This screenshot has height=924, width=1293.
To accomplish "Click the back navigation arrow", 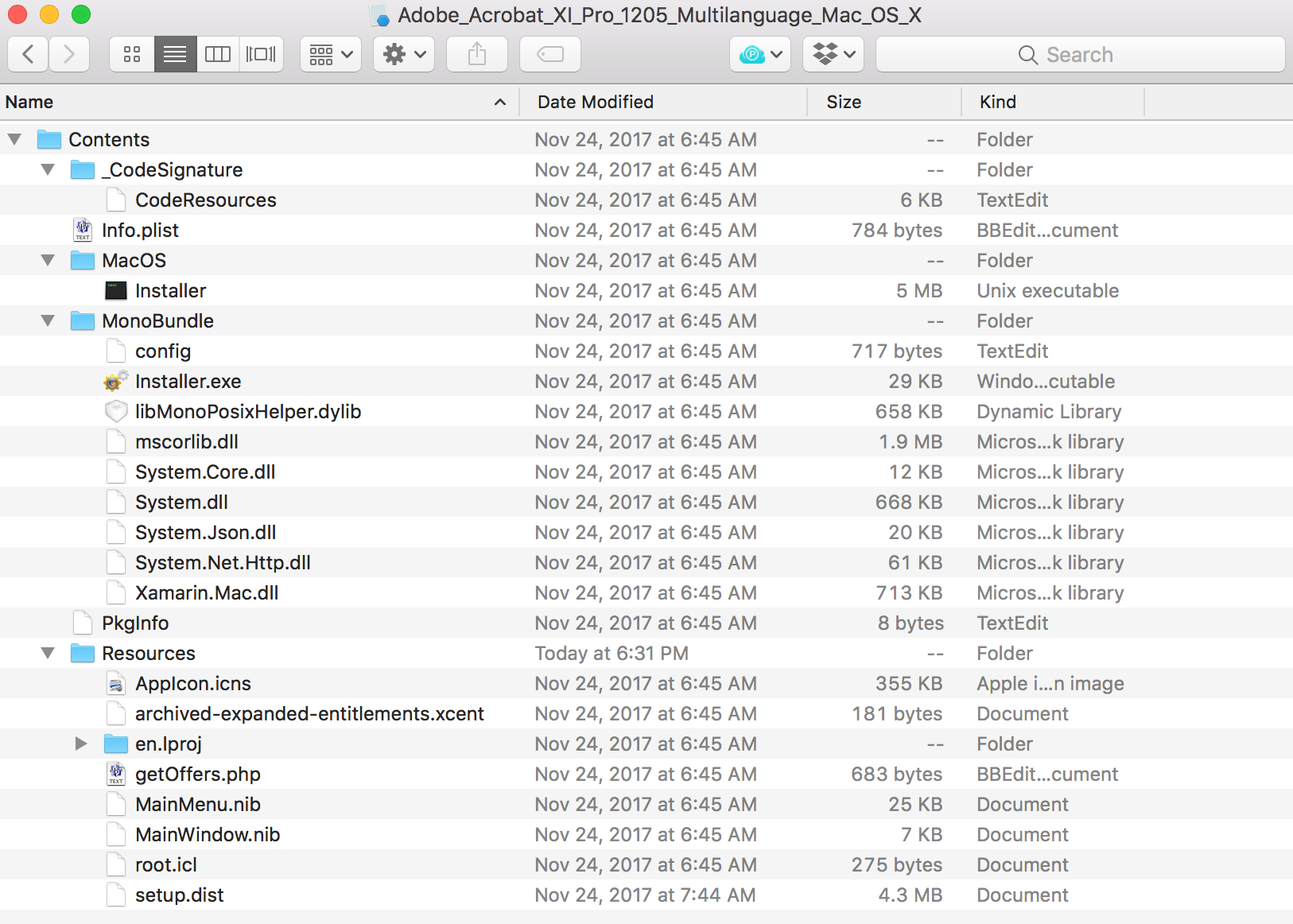I will pyautogui.click(x=28, y=54).
